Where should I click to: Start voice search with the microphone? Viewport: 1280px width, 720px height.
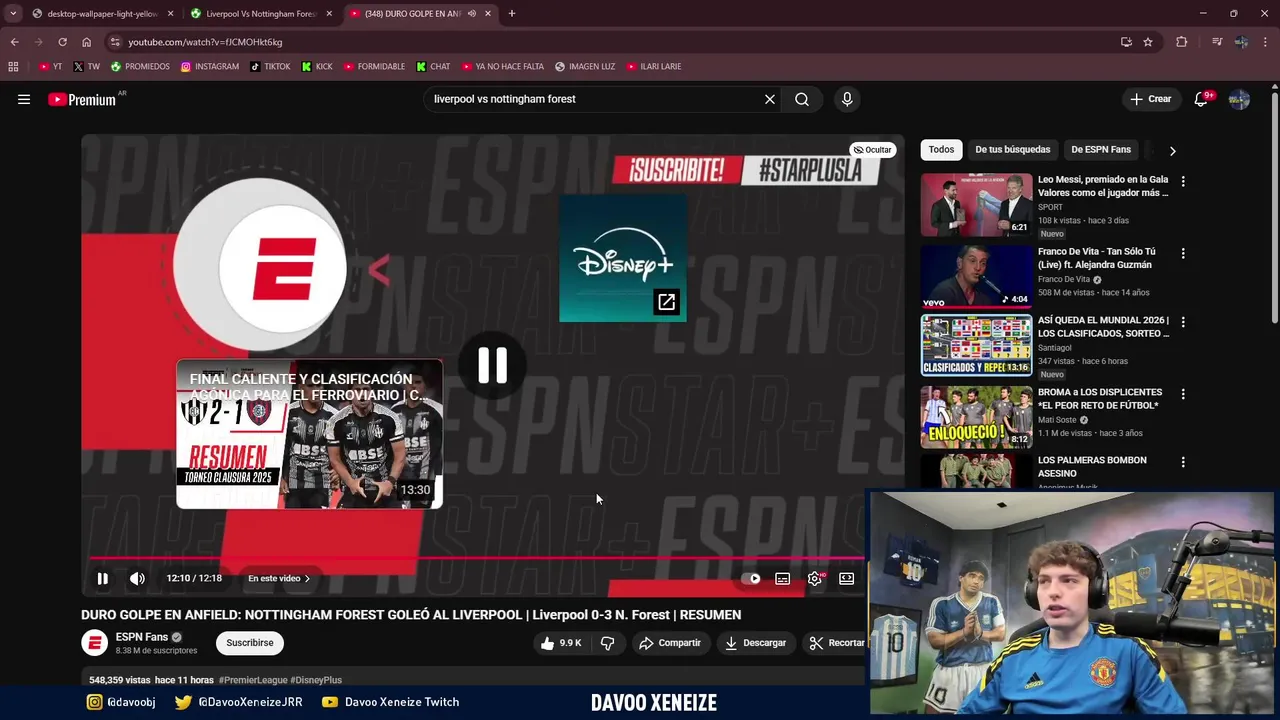coord(847,99)
